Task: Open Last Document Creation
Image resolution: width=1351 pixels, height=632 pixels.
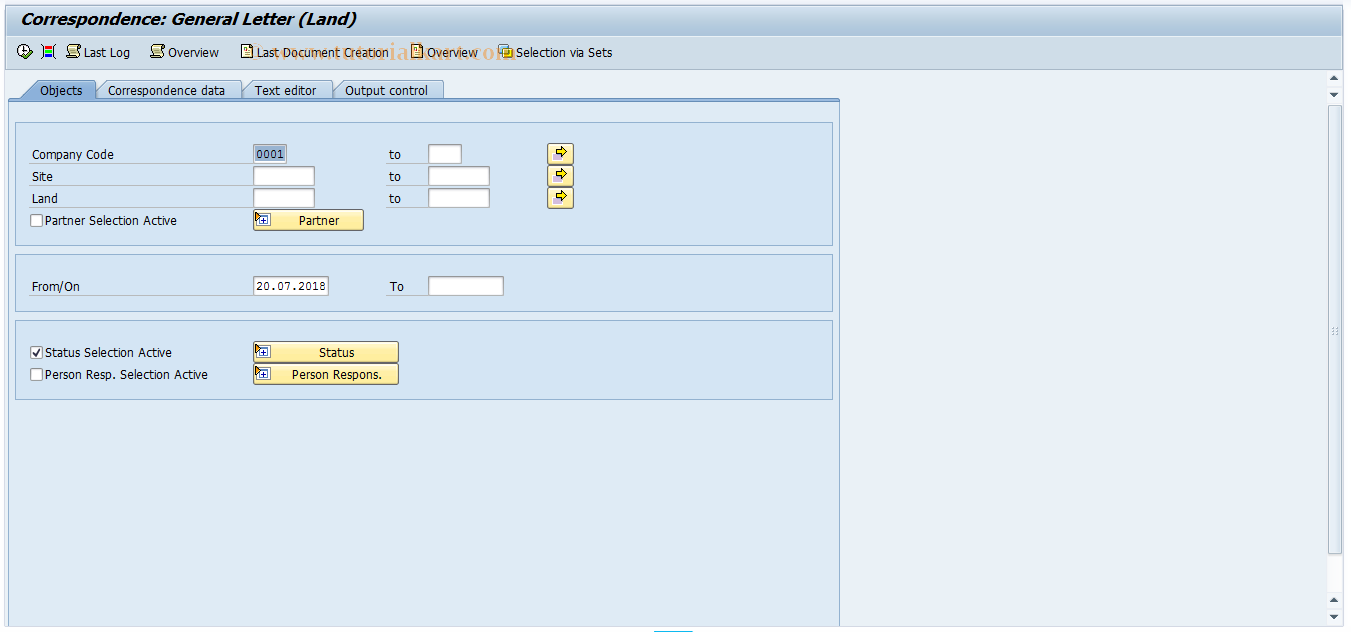Action: tap(314, 52)
